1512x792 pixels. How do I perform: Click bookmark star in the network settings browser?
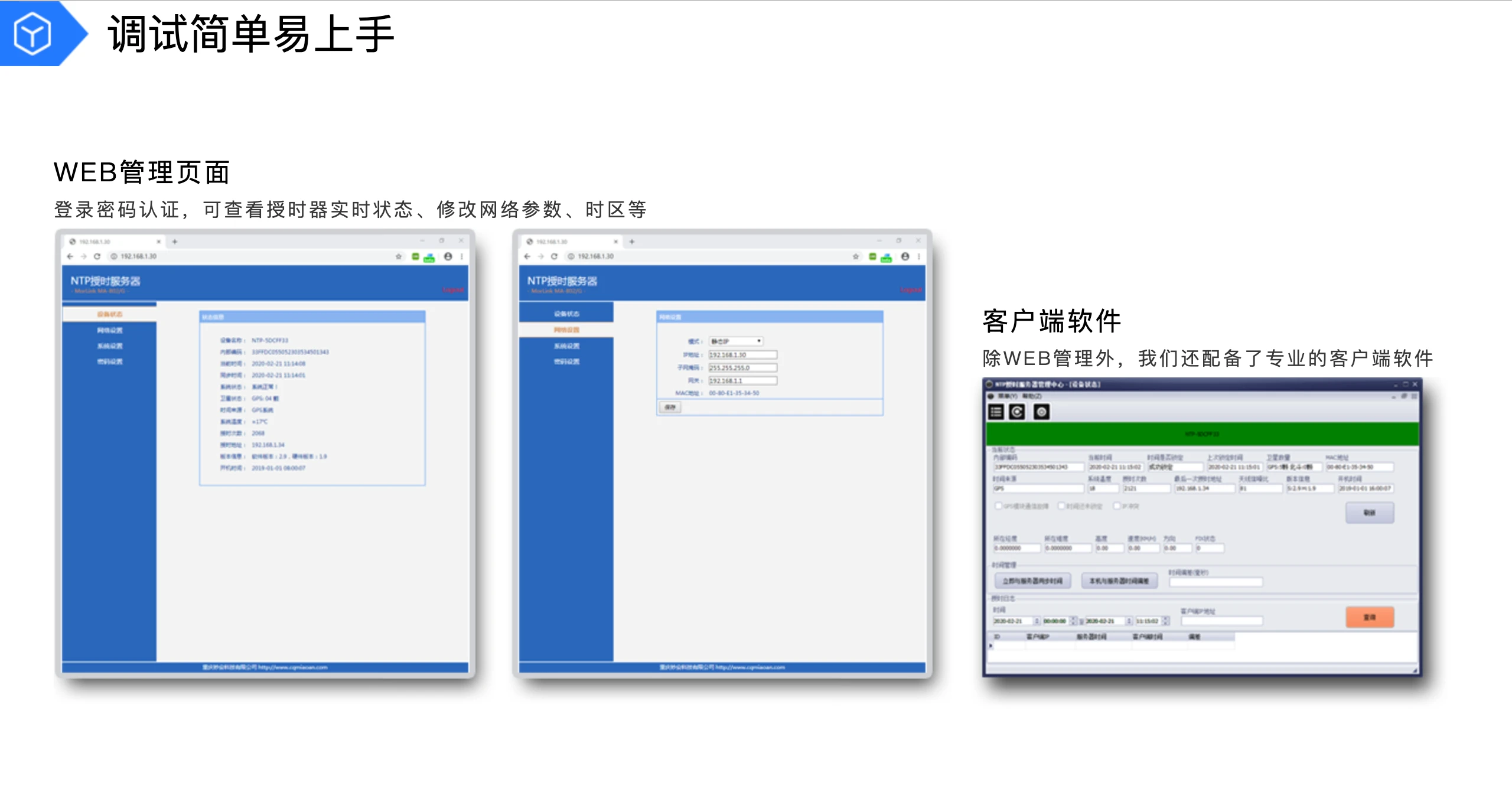[x=856, y=256]
